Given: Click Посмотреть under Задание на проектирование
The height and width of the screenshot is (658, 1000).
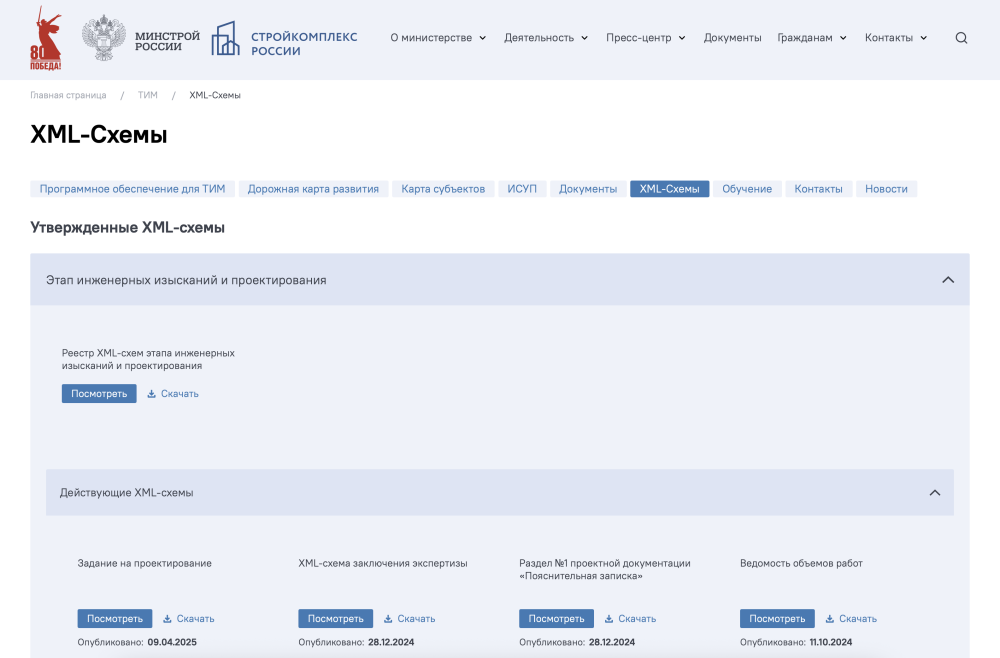Looking at the screenshot, I should pos(114,618).
